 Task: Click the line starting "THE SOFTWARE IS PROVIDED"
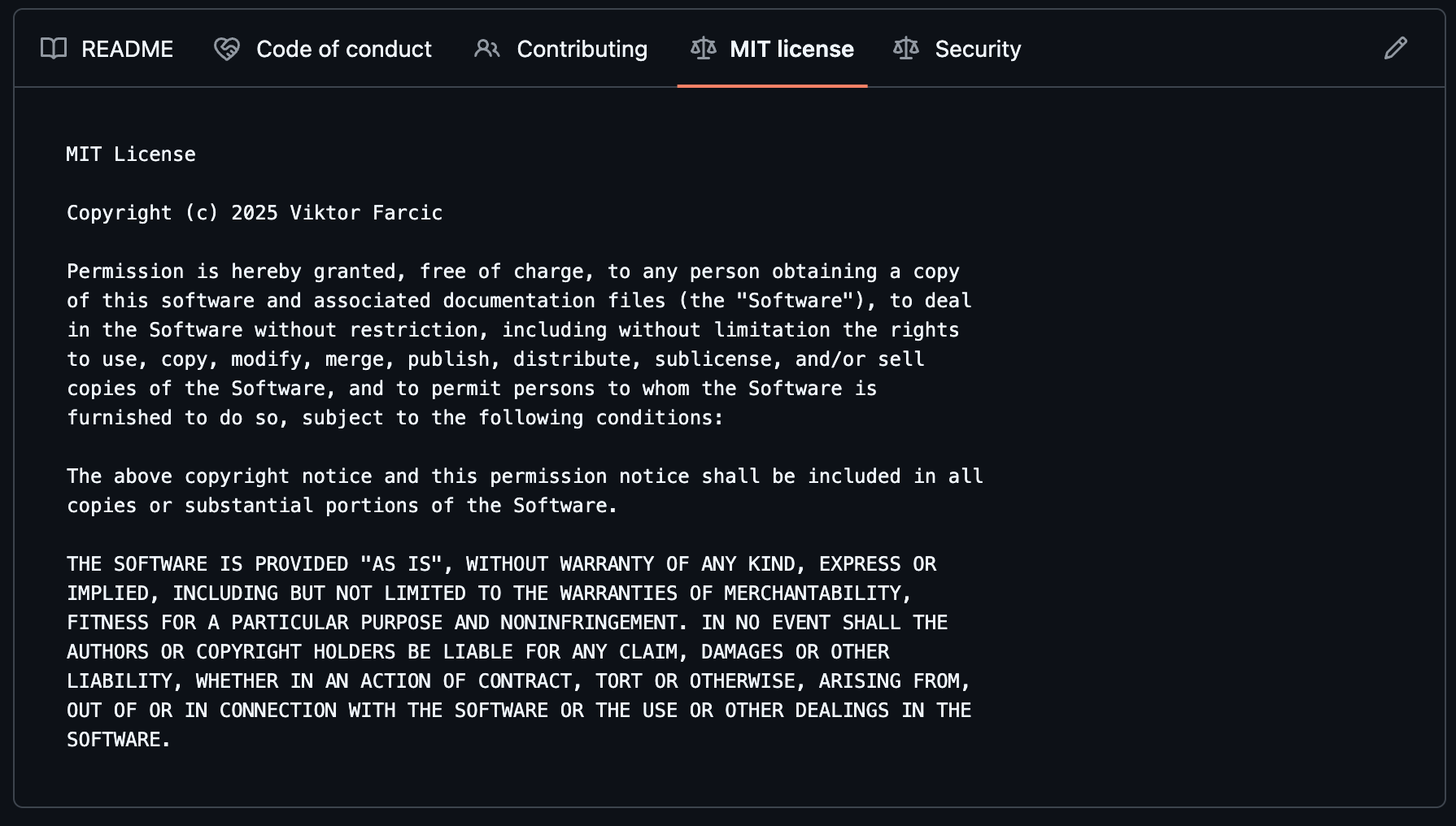click(501, 564)
